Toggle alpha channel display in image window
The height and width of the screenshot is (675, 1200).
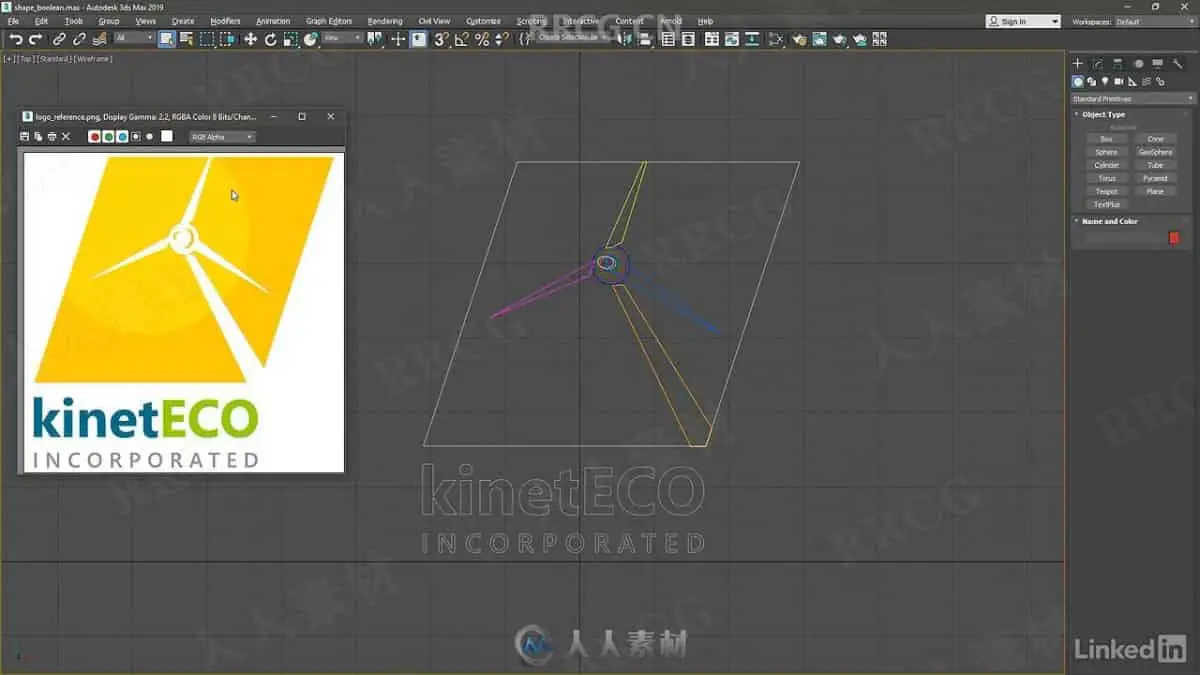click(x=135, y=136)
